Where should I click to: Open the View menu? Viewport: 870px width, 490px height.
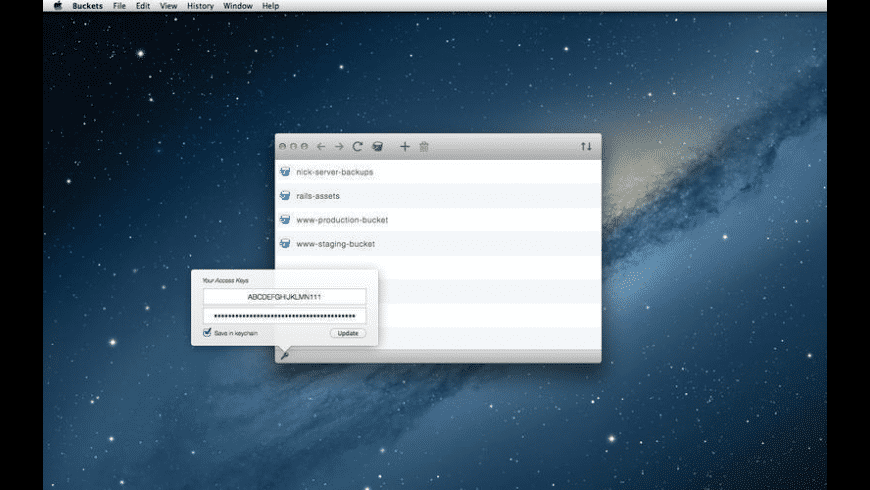pyautogui.click(x=168, y=6)
